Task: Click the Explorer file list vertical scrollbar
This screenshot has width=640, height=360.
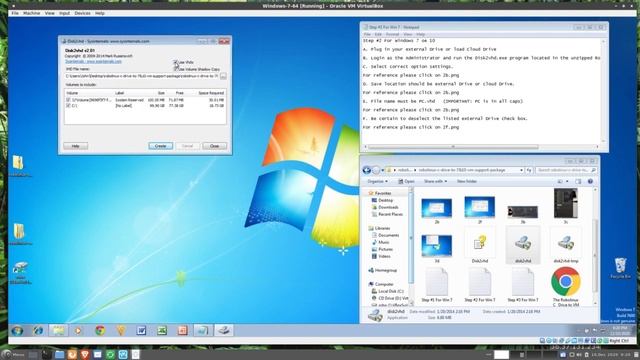Action: [595, 256]
